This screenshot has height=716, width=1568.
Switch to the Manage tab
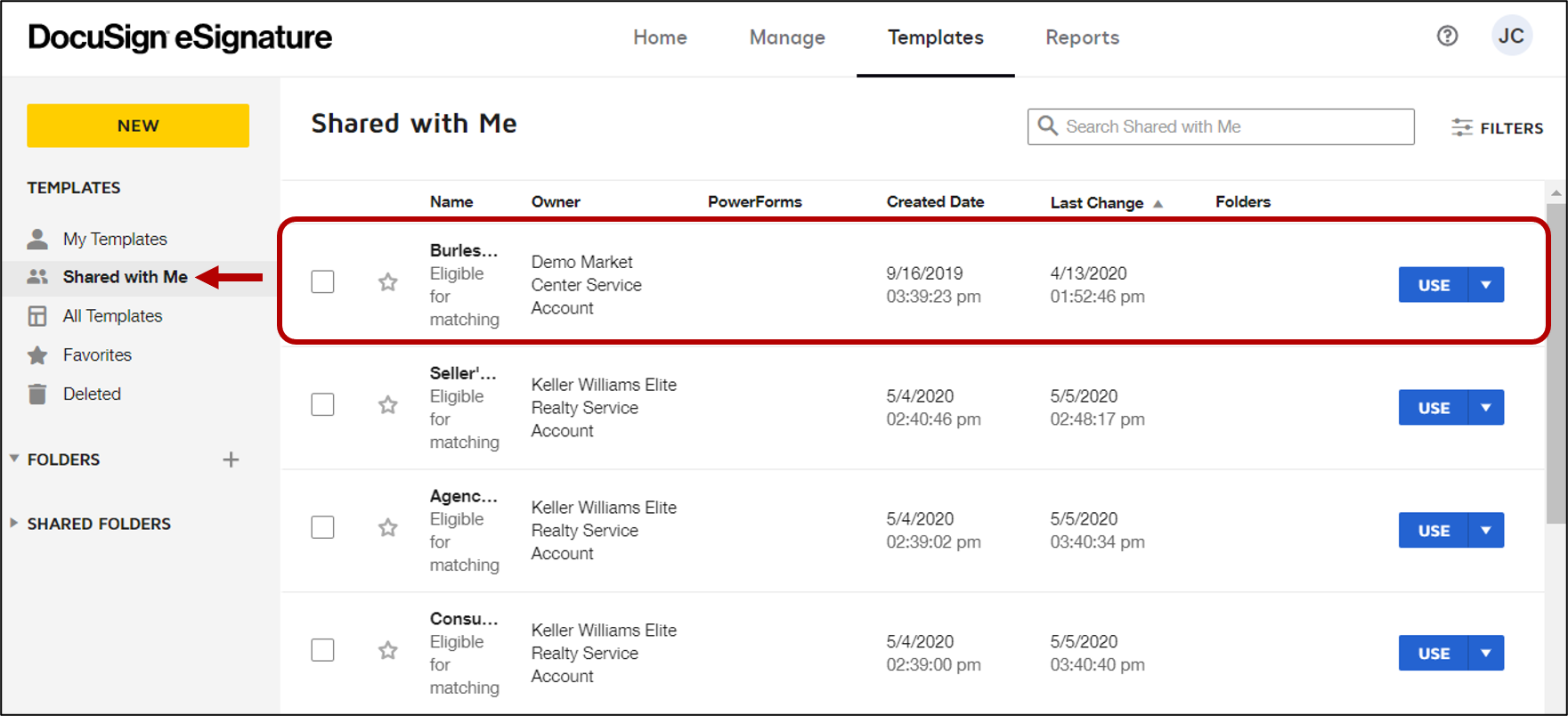(x=786, y=37)
